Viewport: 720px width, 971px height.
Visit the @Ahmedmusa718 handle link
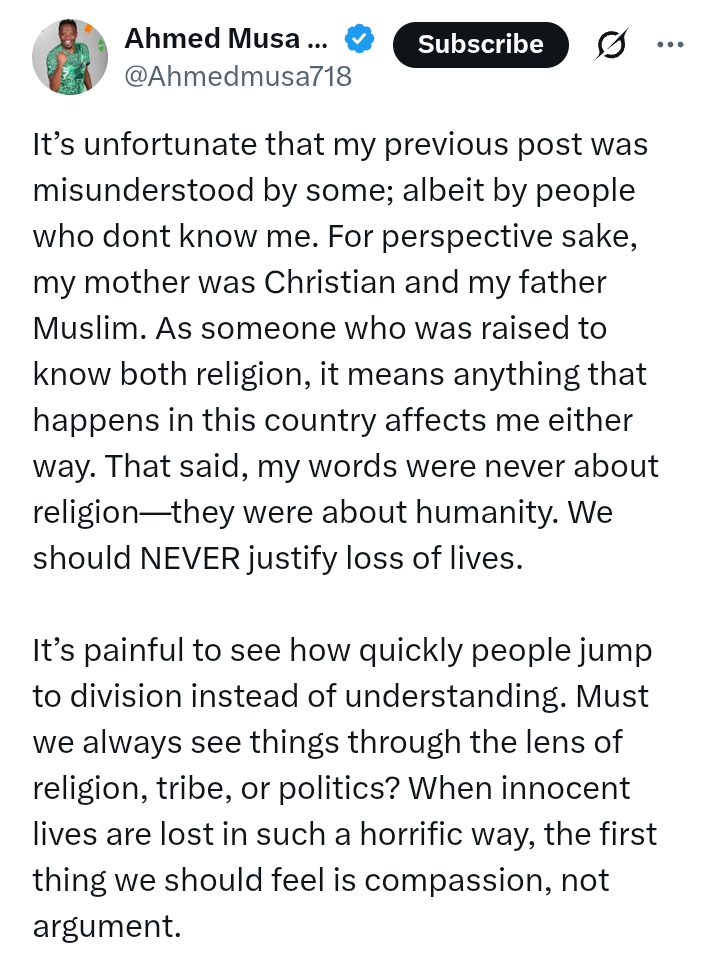coord(238,77)
